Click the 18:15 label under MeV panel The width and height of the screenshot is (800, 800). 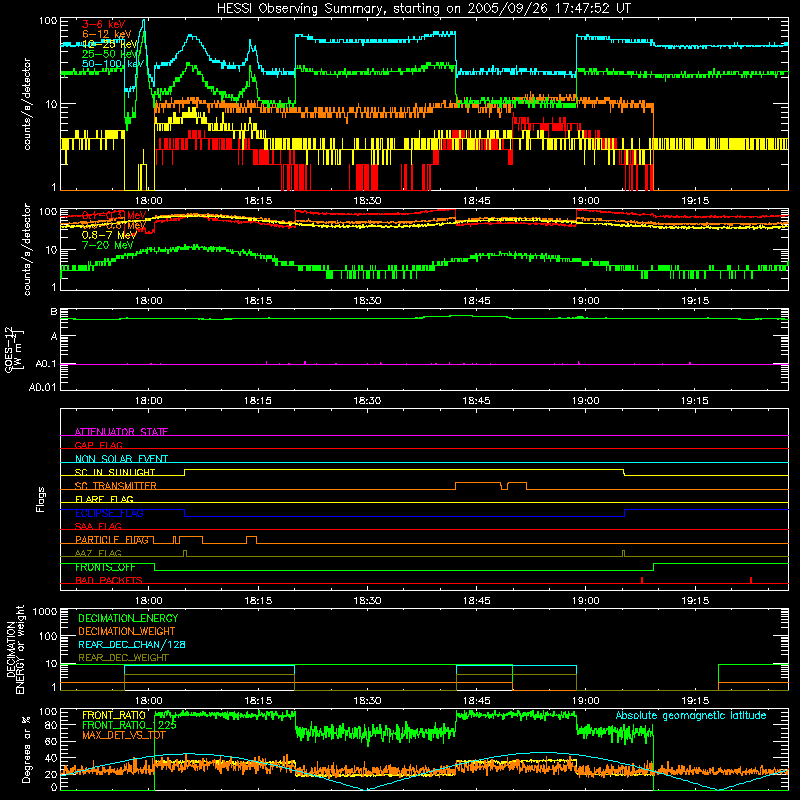(x=258, y=301)
